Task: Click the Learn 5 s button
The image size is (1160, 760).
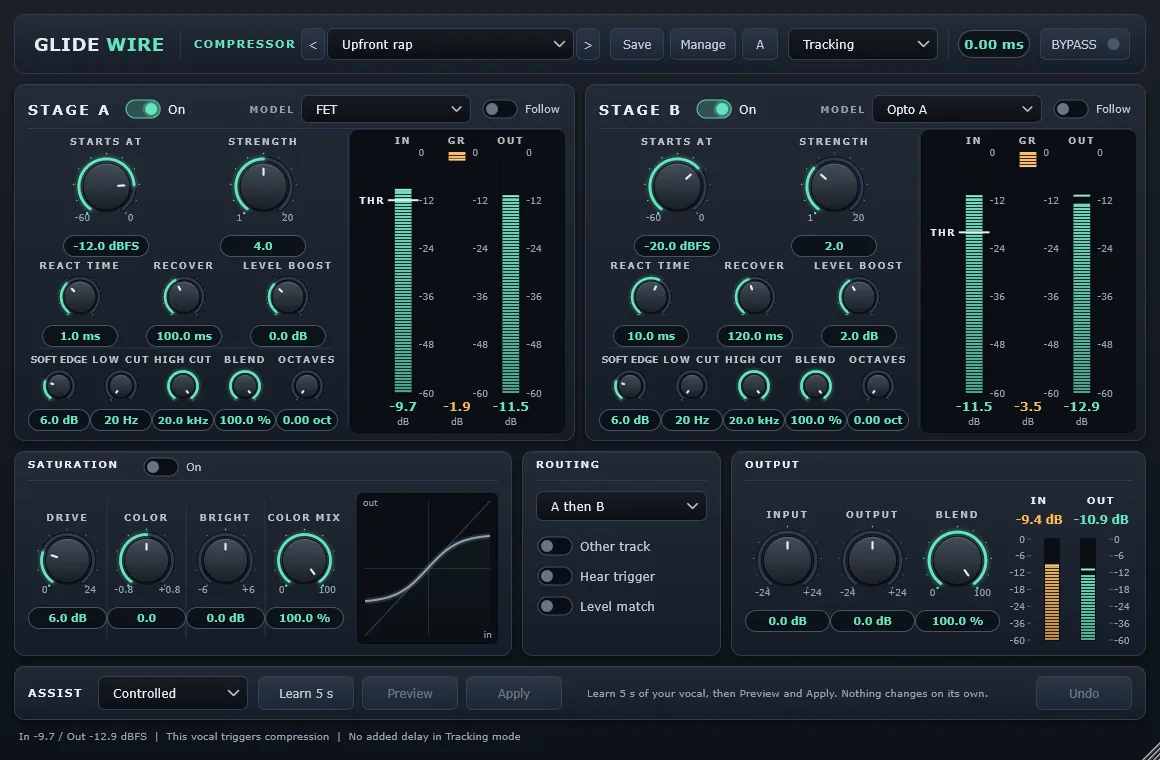Action: coord(306,693)
